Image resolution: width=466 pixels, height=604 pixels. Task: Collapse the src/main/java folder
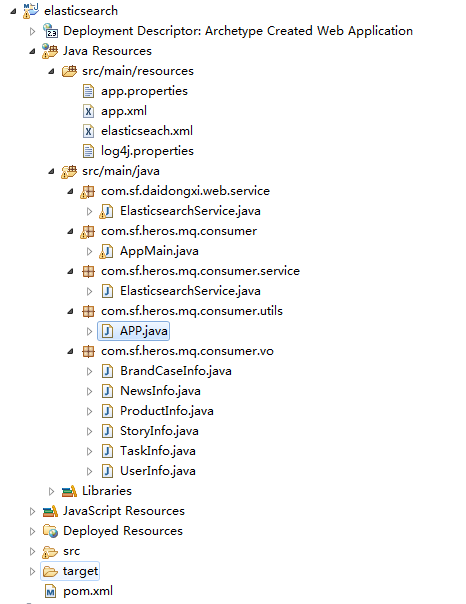point(51,171)
